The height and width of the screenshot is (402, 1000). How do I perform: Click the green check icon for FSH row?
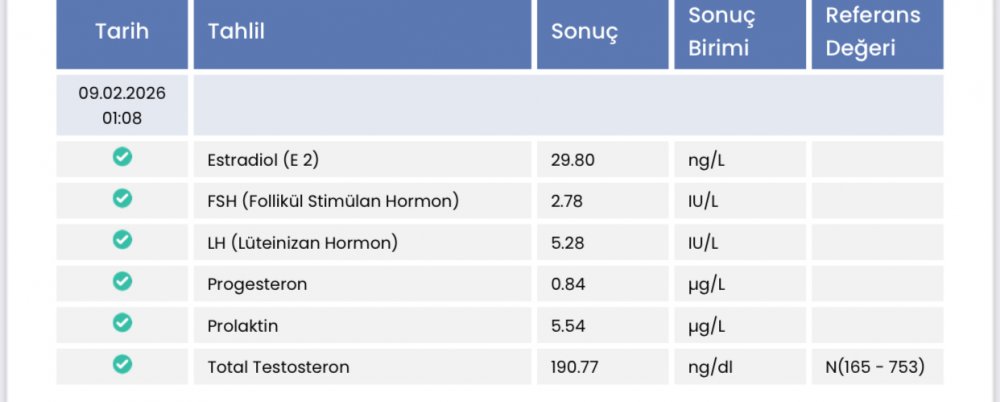point(122,198)
